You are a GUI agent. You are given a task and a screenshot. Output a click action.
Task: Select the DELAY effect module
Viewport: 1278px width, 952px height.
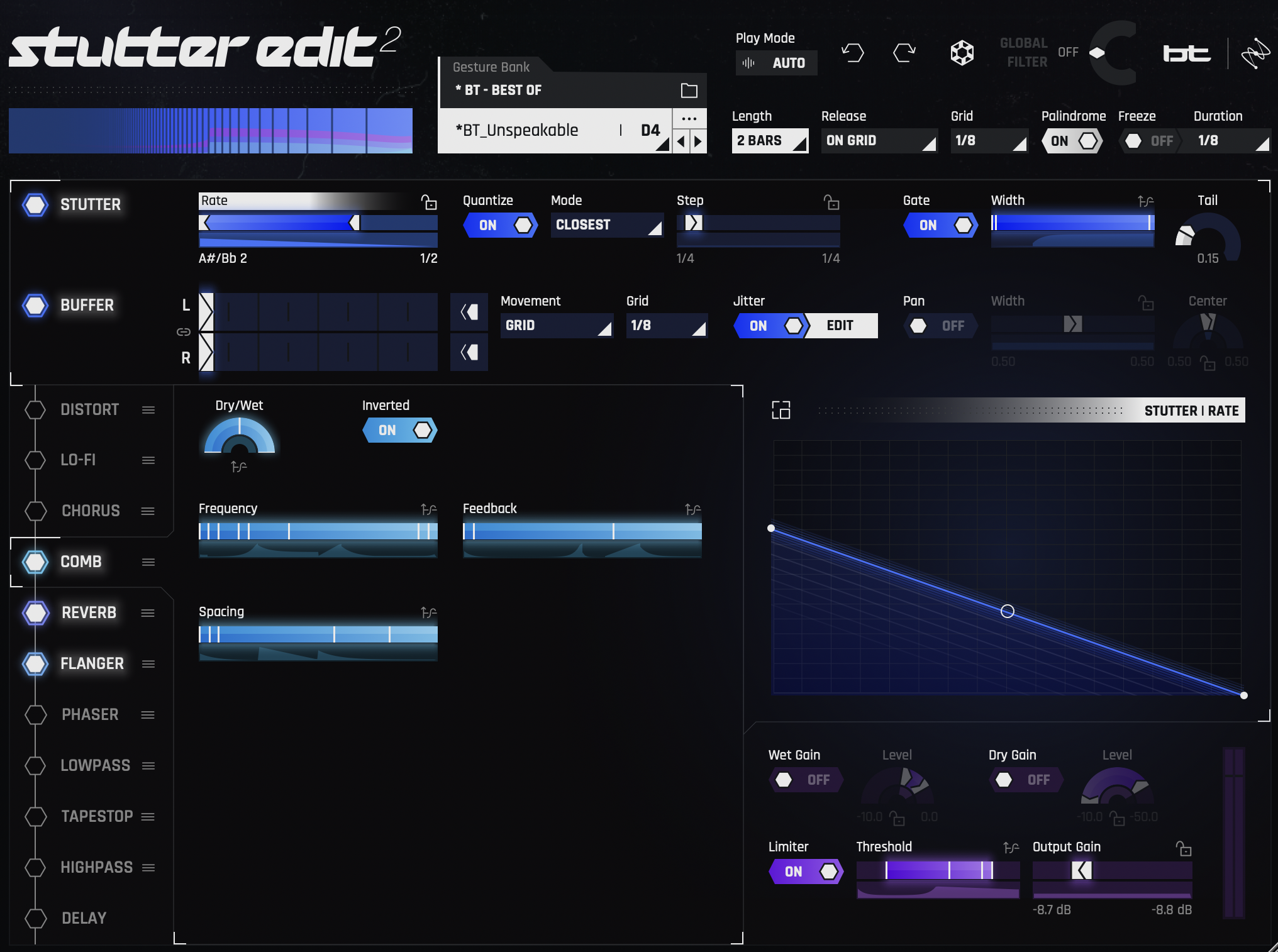click(x=84, y=919)
